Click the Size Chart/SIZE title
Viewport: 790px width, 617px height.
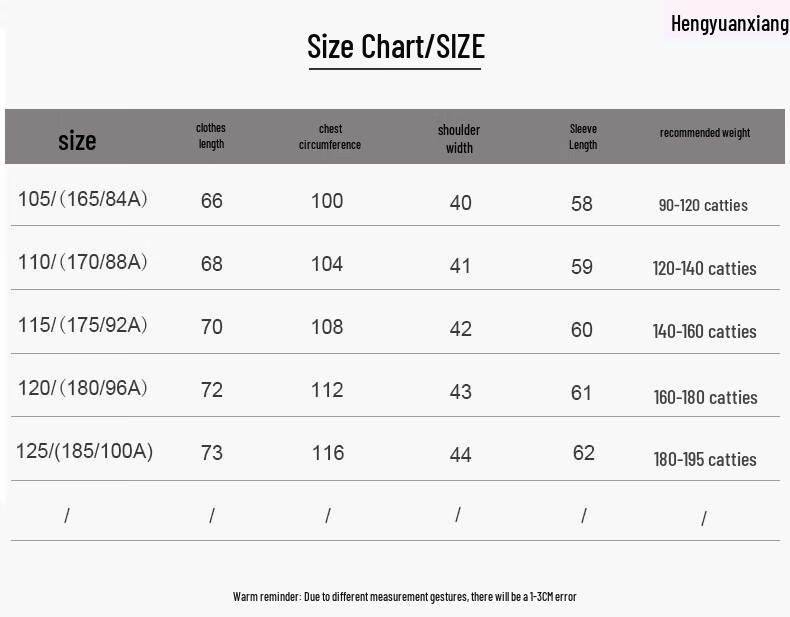click(396, 47)
